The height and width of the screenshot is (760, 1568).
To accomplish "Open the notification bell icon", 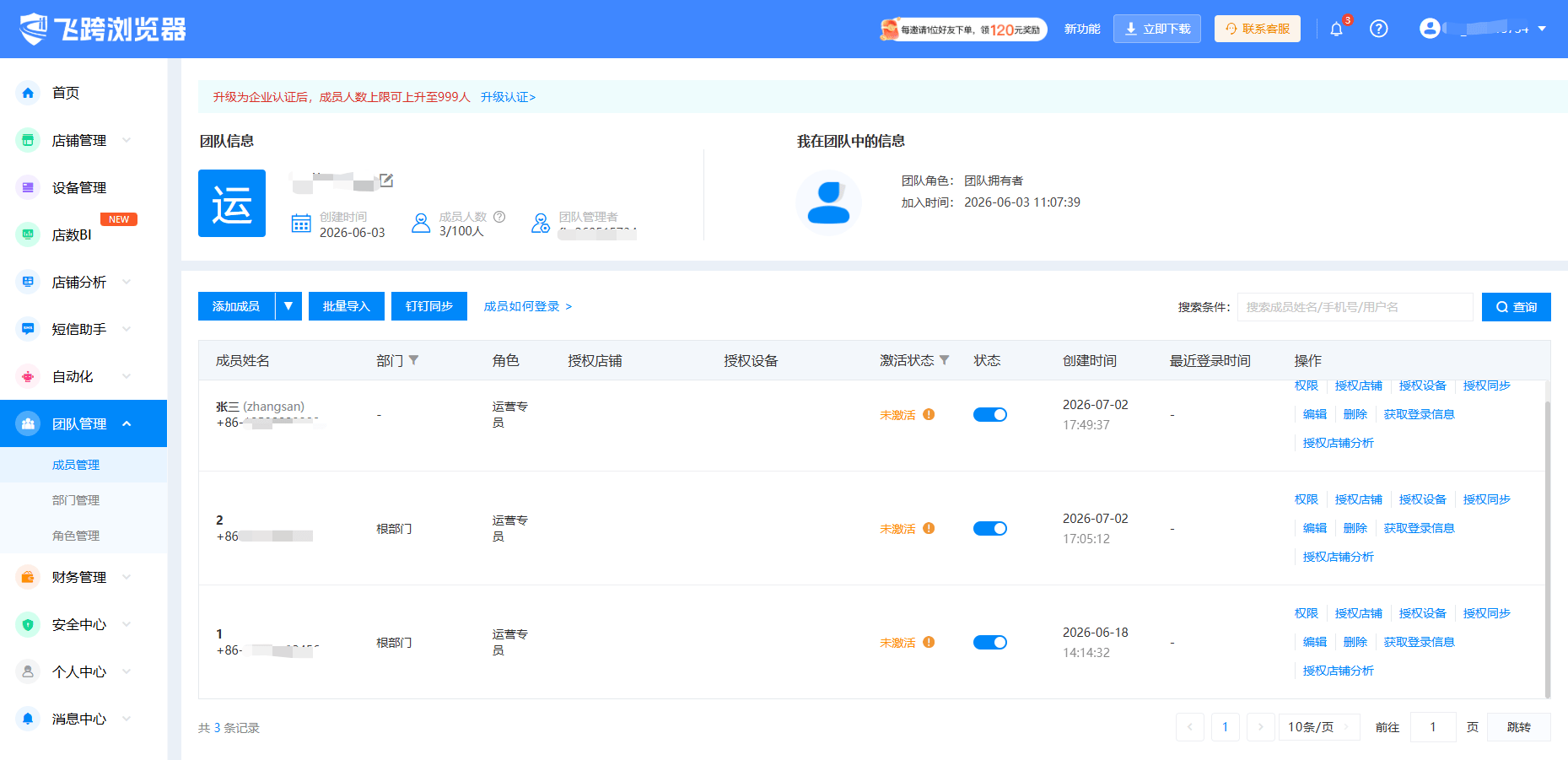I will point(1336,30).
